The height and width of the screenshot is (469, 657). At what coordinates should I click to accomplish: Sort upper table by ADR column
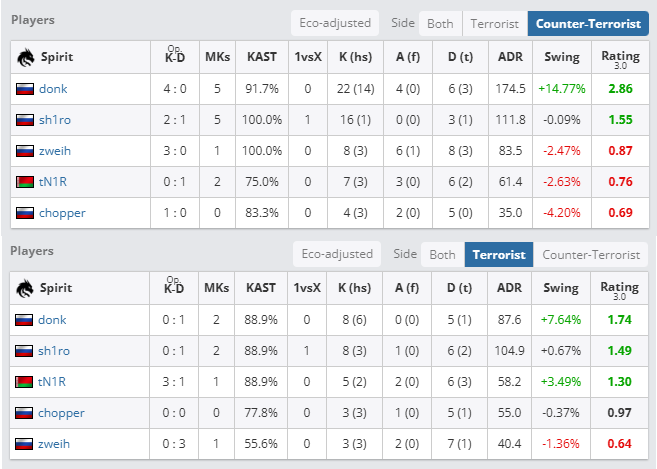tap(510, 57)
